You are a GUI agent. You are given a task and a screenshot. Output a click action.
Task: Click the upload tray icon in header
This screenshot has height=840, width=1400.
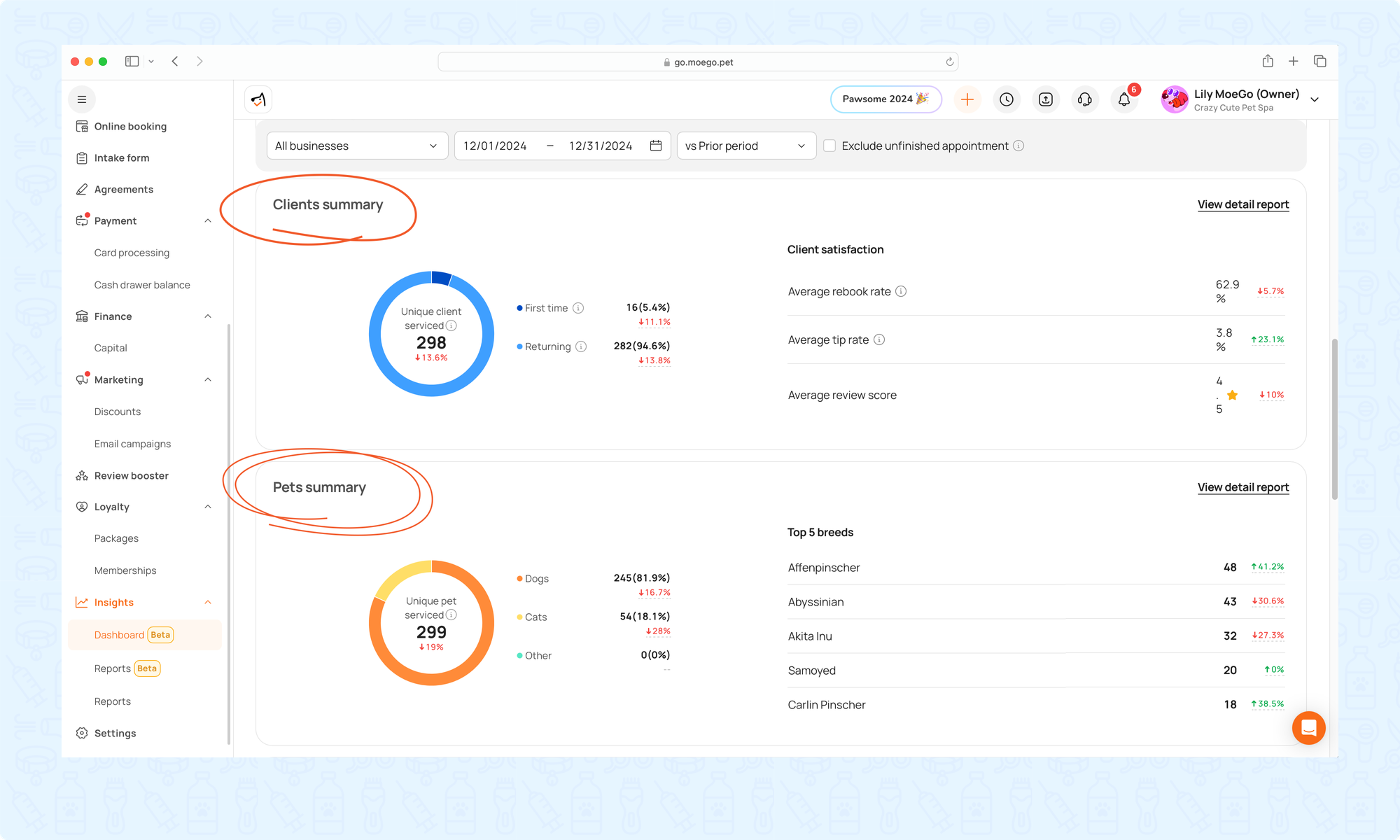click(x=1046, y=99)
